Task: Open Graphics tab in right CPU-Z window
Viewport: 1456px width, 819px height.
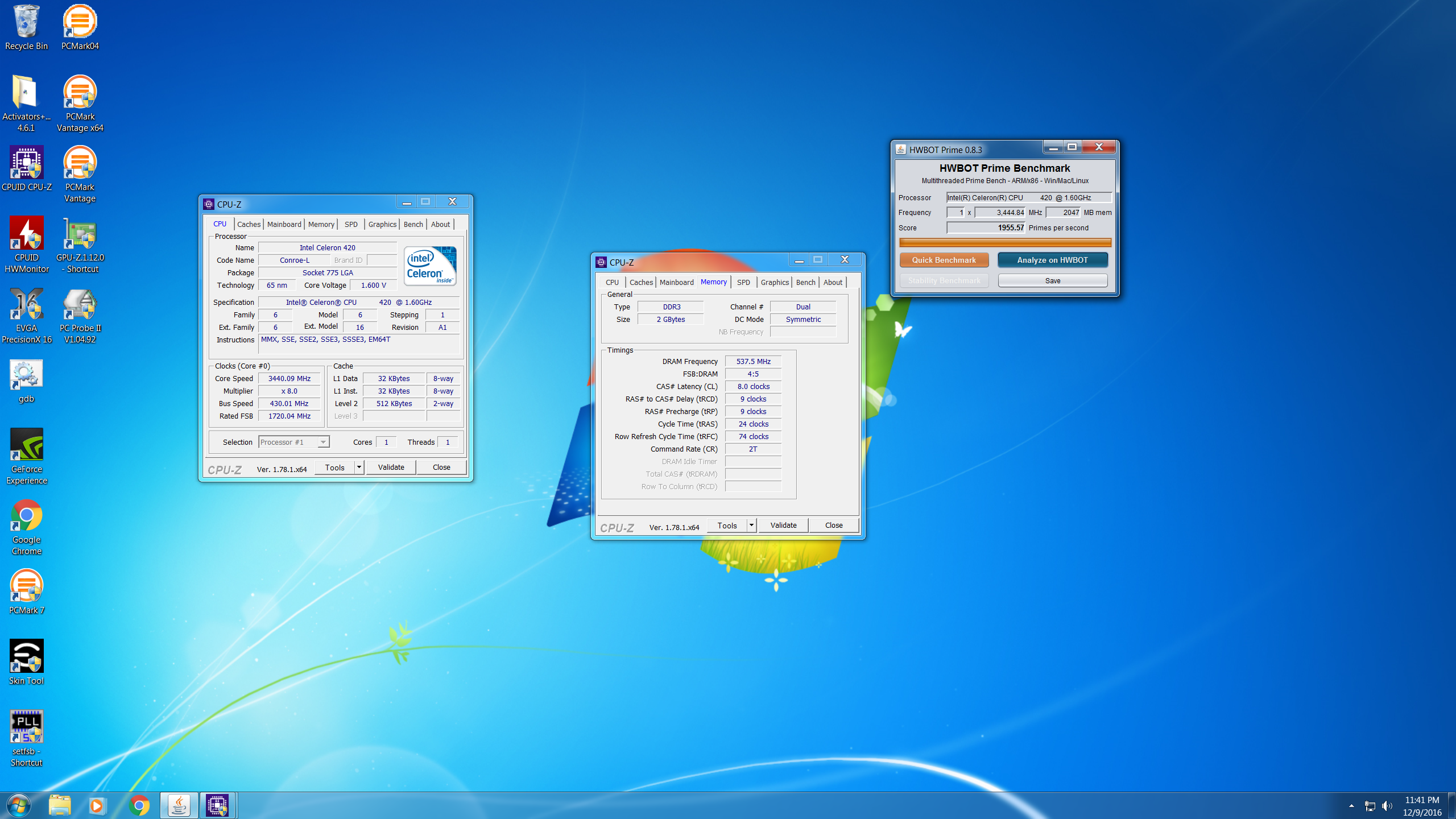Action: click(775, 282)
